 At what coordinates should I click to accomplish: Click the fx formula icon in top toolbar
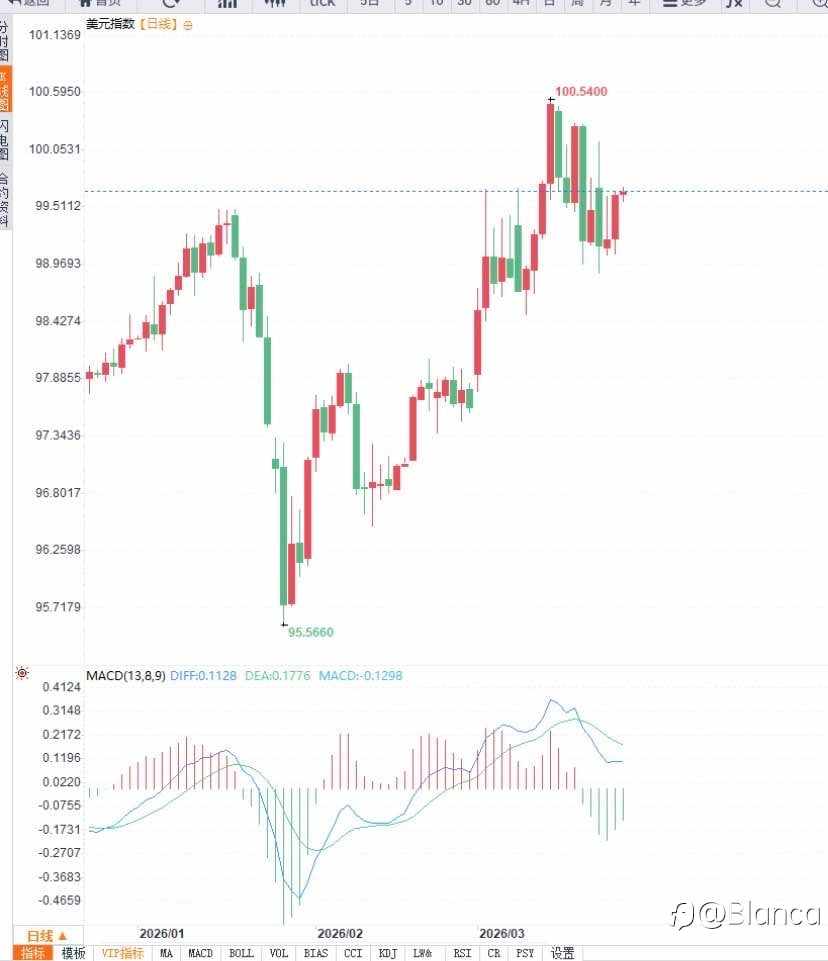coord(734,3)
